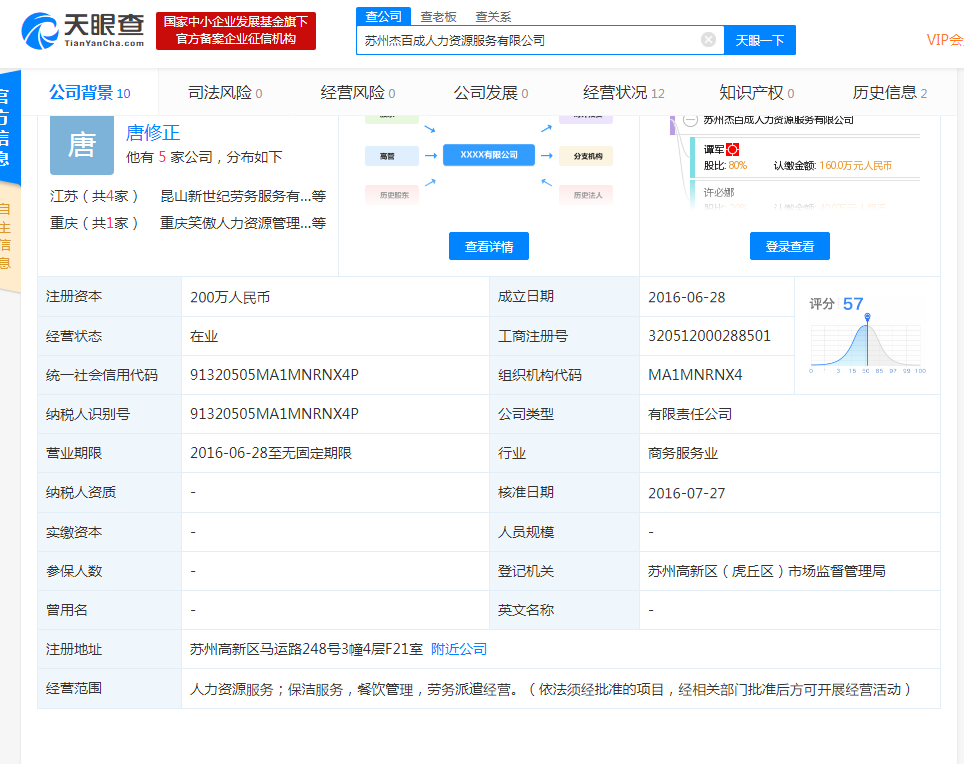964x764 pixels.
Task: Click the business status value 在业
Action: (x=204, y=336)
